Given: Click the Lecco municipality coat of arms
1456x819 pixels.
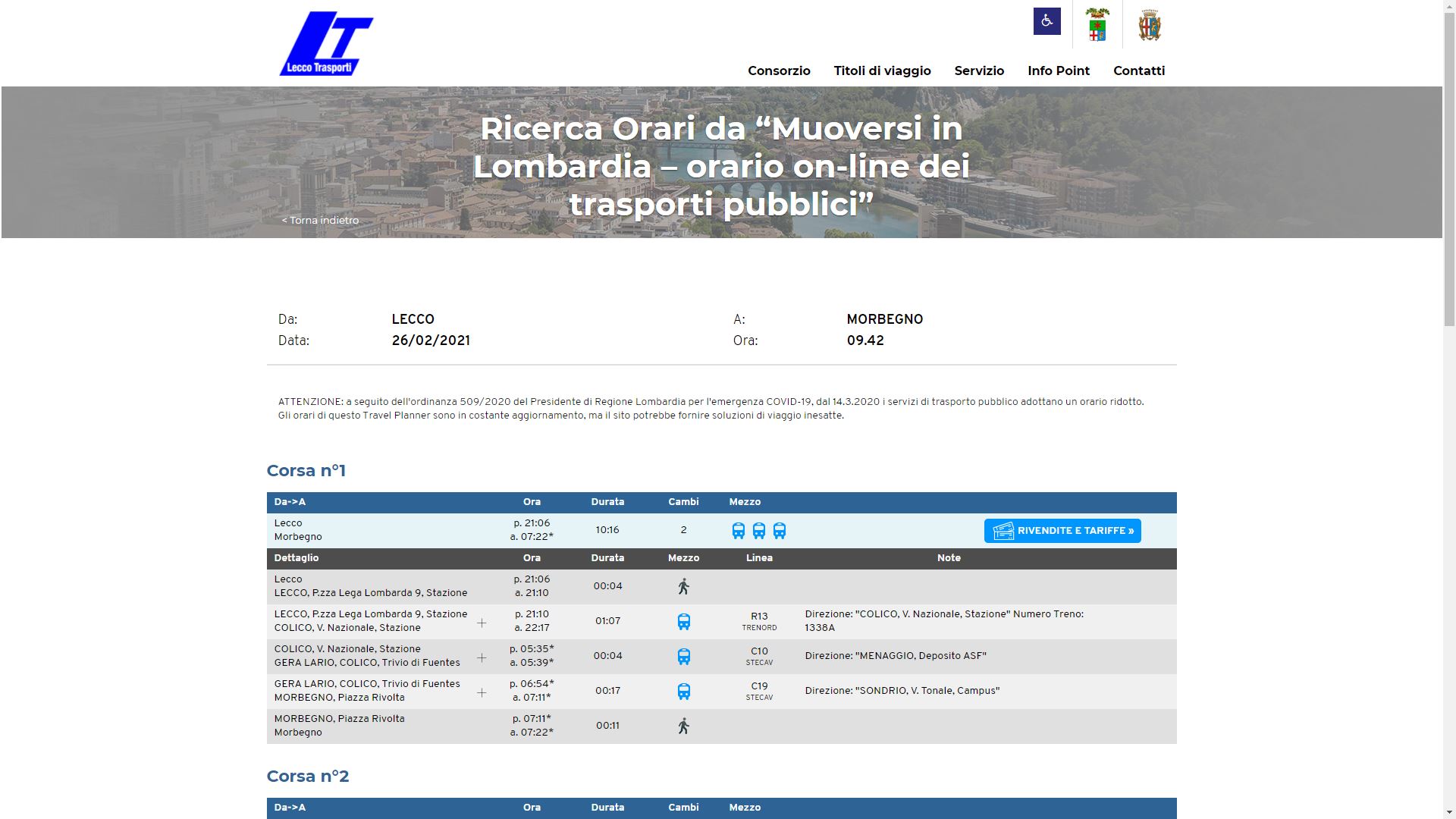Looking at the screenshot, I should pos(1150,25).
